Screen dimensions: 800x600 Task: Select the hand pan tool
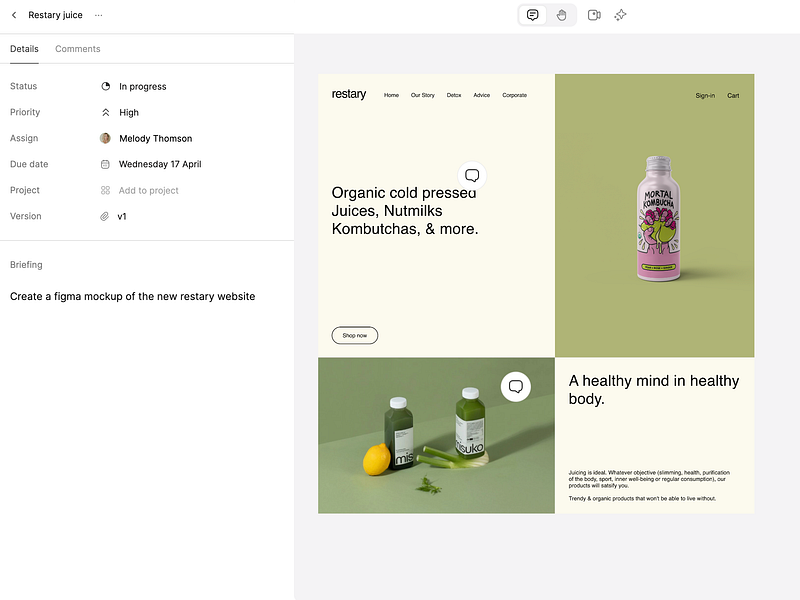(561, 15)
